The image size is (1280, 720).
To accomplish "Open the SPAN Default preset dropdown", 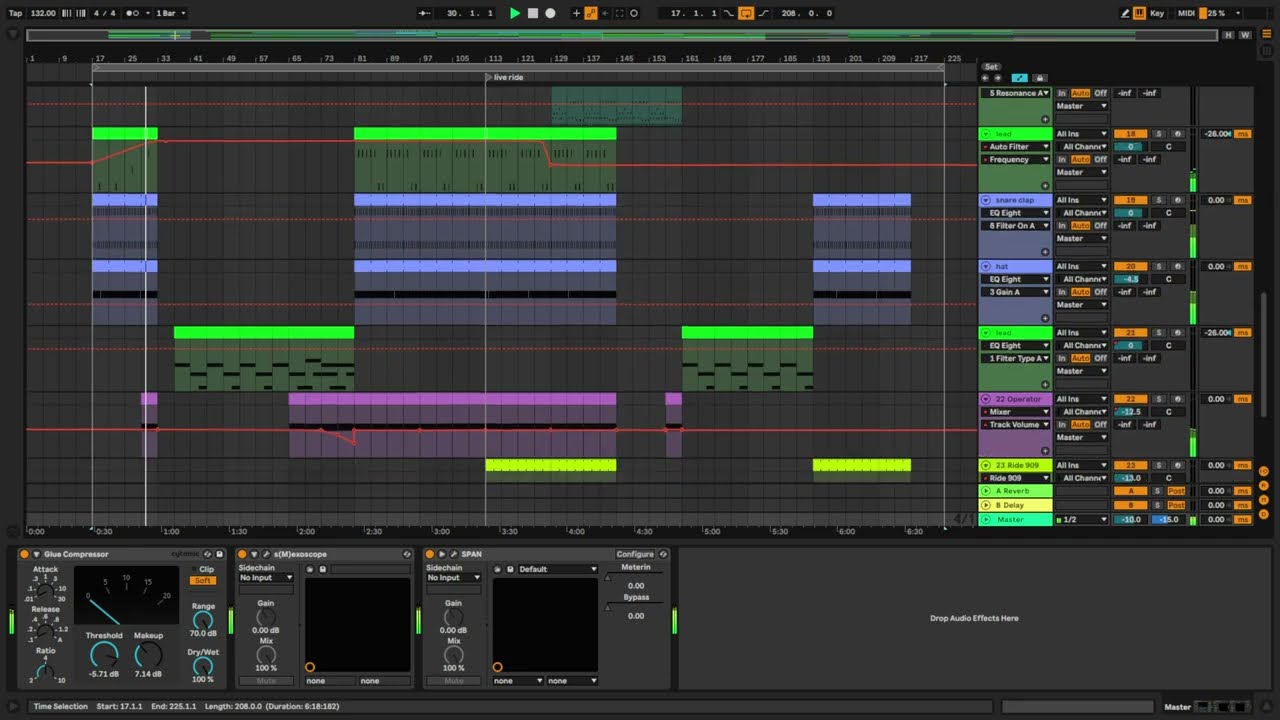I will point(557,569).
